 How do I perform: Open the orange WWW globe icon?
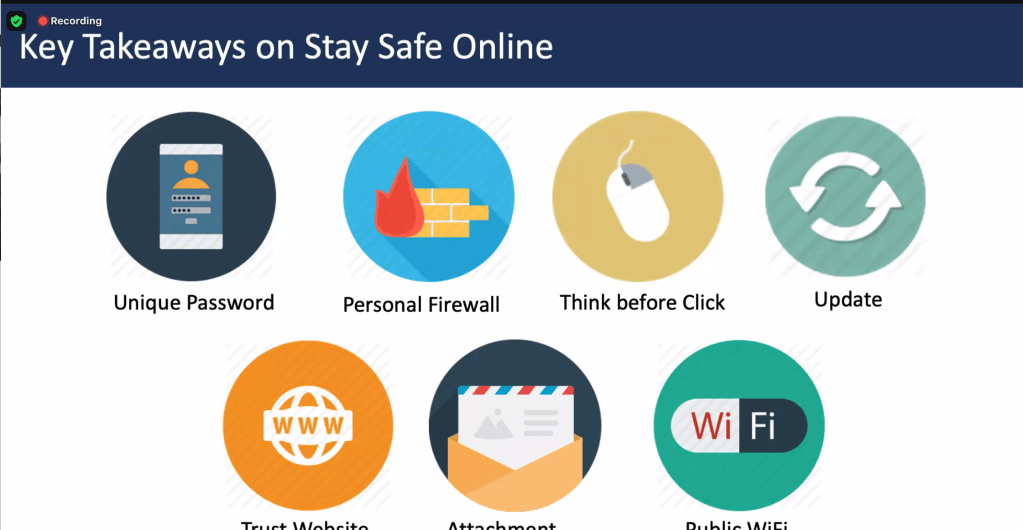[x=308, y=425]
